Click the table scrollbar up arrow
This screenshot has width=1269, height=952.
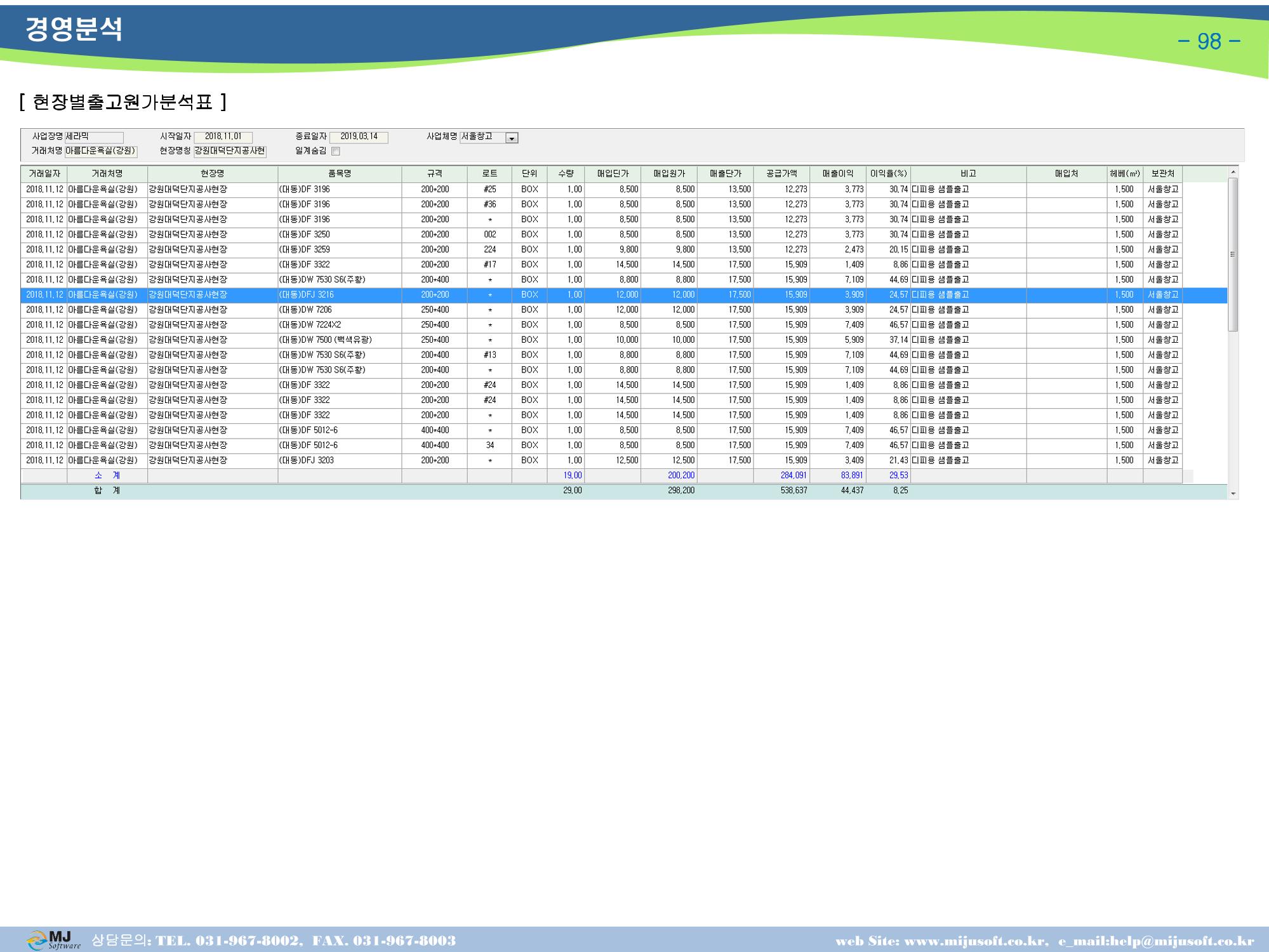[1233, 172]
